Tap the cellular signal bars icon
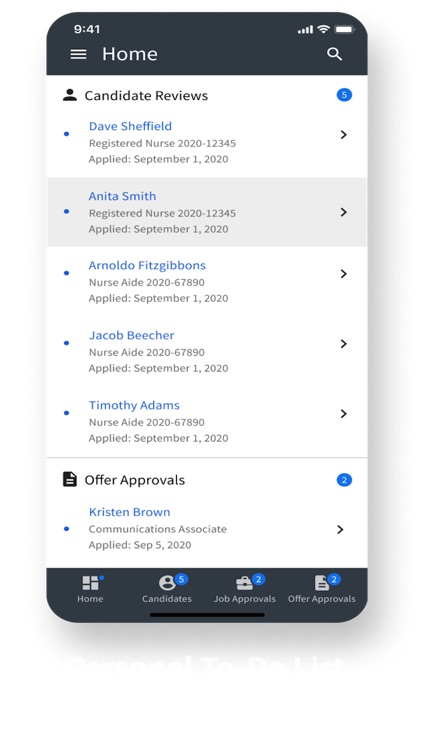The image size is (422, 750). click(x=305, y=30)
